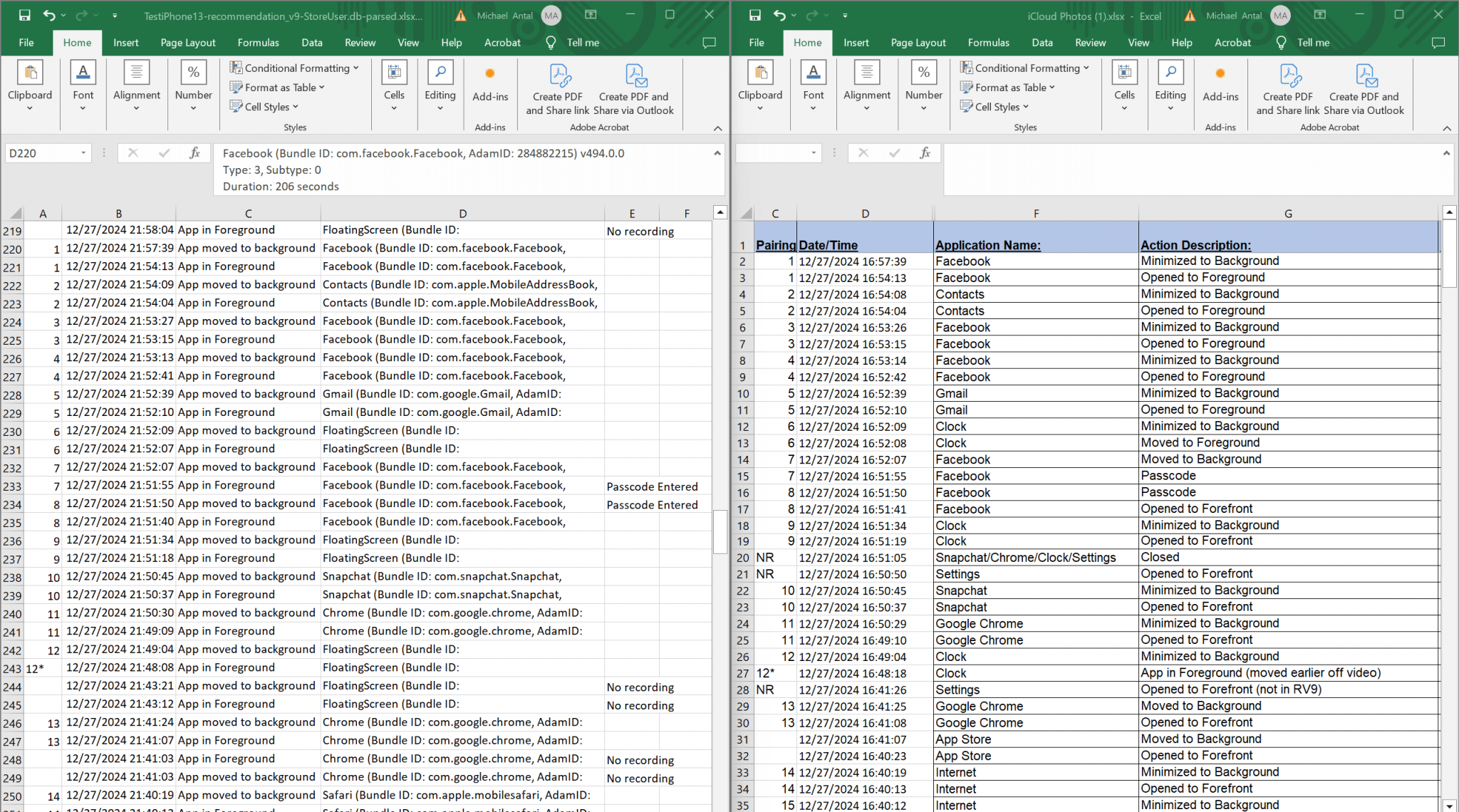This screenshot has height=812, width=1459.
Task: Click Save icon in left Excel window
Action: click(x=24, y=15)
